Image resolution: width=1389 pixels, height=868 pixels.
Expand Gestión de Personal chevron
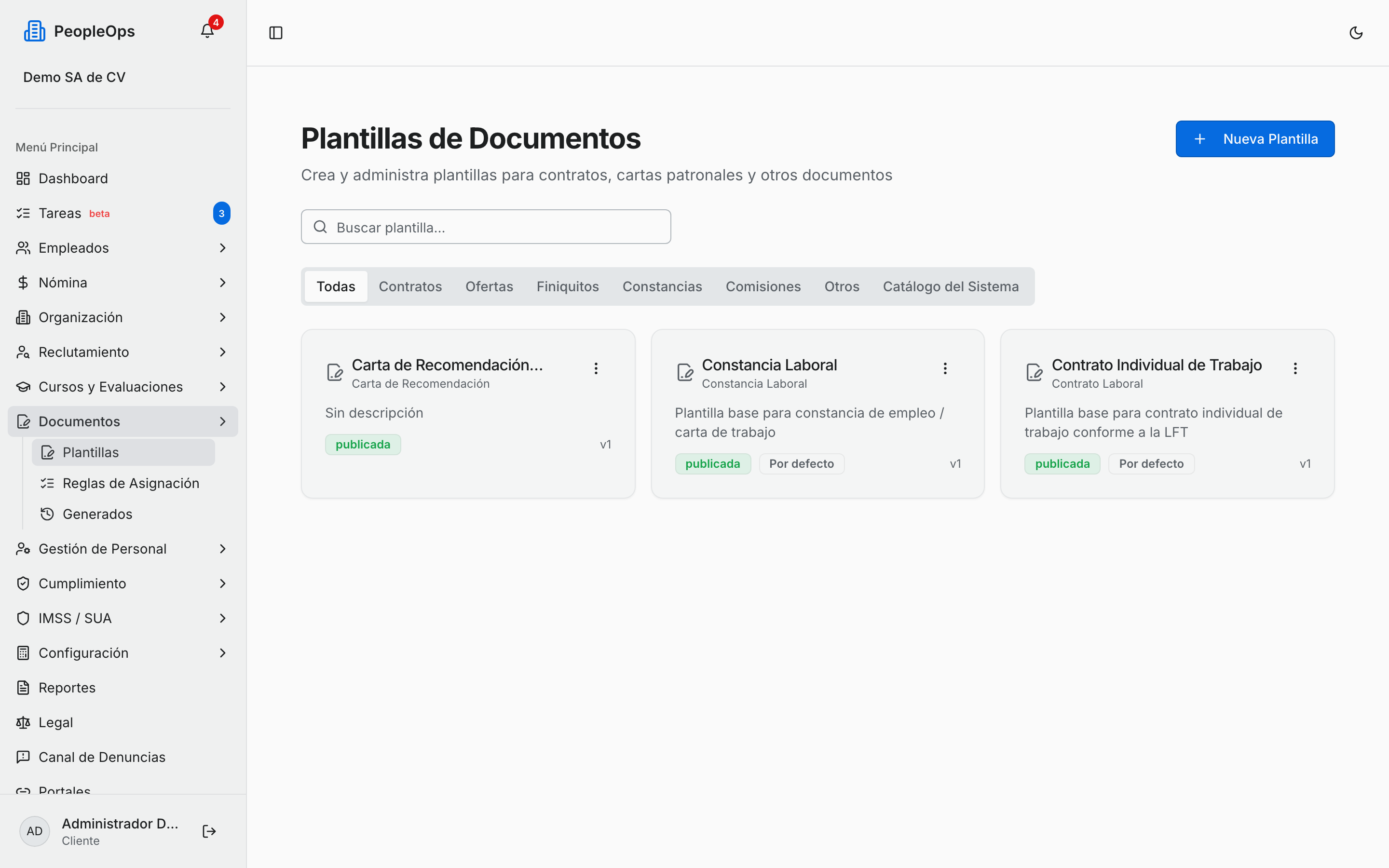(223, 549)
